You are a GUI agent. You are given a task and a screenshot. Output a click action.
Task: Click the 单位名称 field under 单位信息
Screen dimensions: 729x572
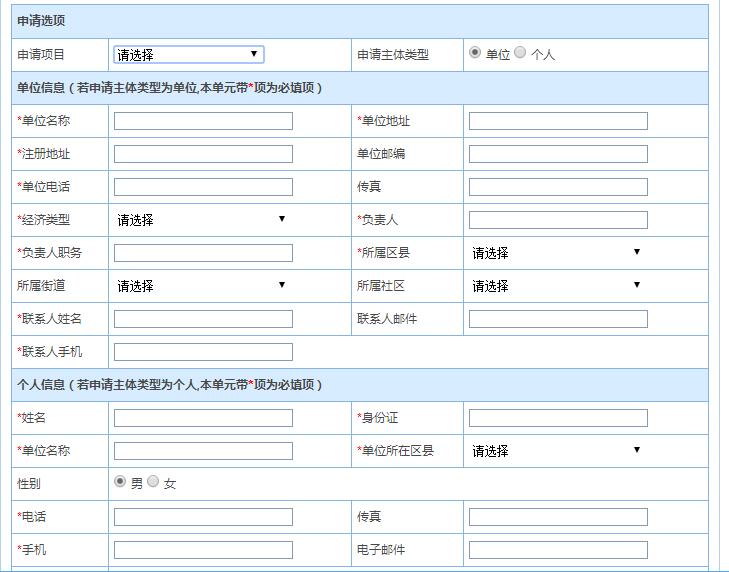click(203, 121)
